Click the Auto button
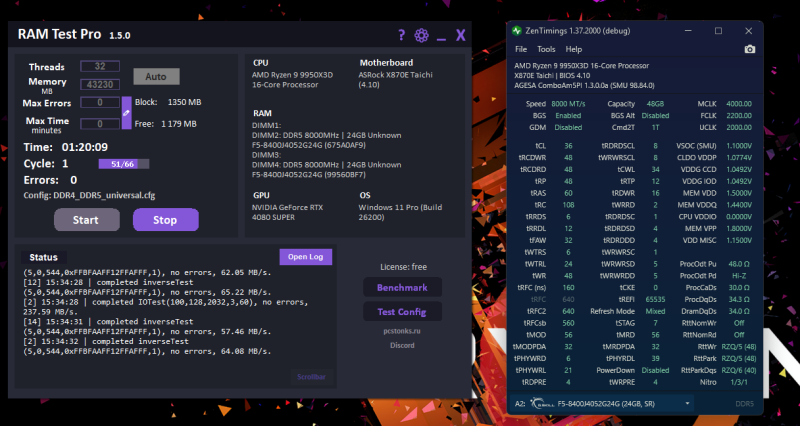Screen dimensions: 800x426 tap(156, 77)
